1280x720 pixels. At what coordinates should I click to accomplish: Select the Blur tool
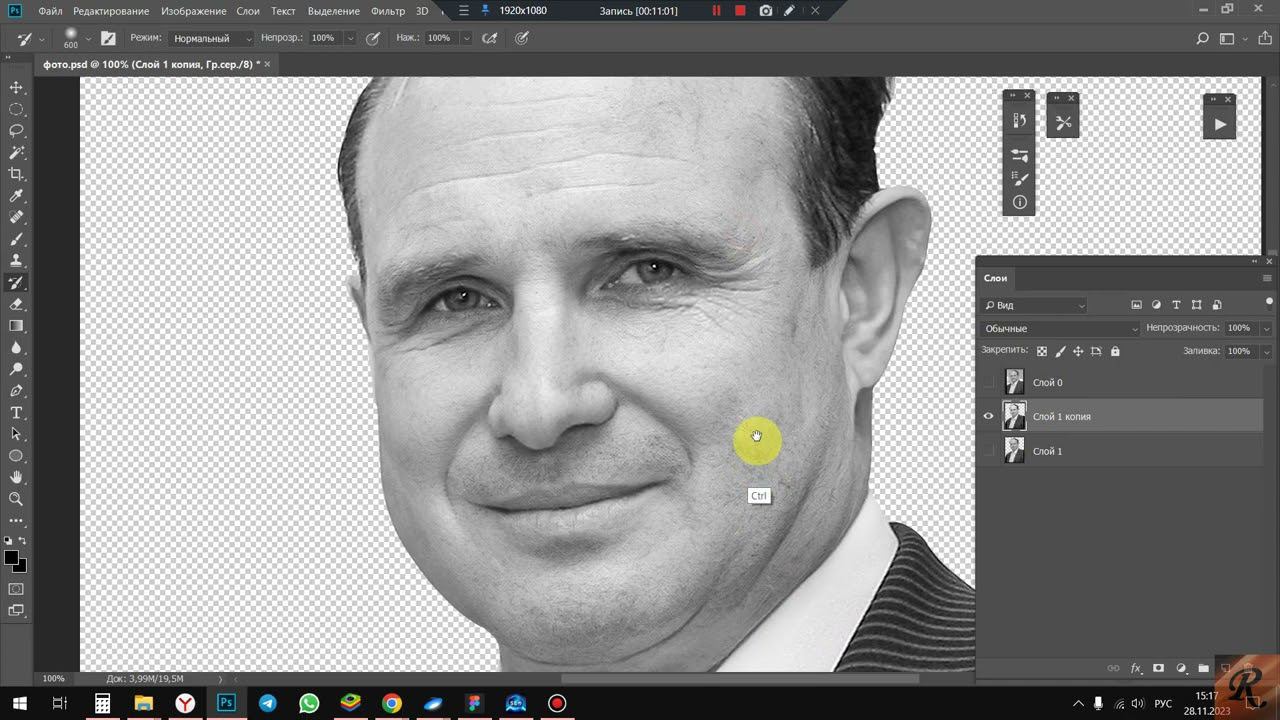click(16, 348)
